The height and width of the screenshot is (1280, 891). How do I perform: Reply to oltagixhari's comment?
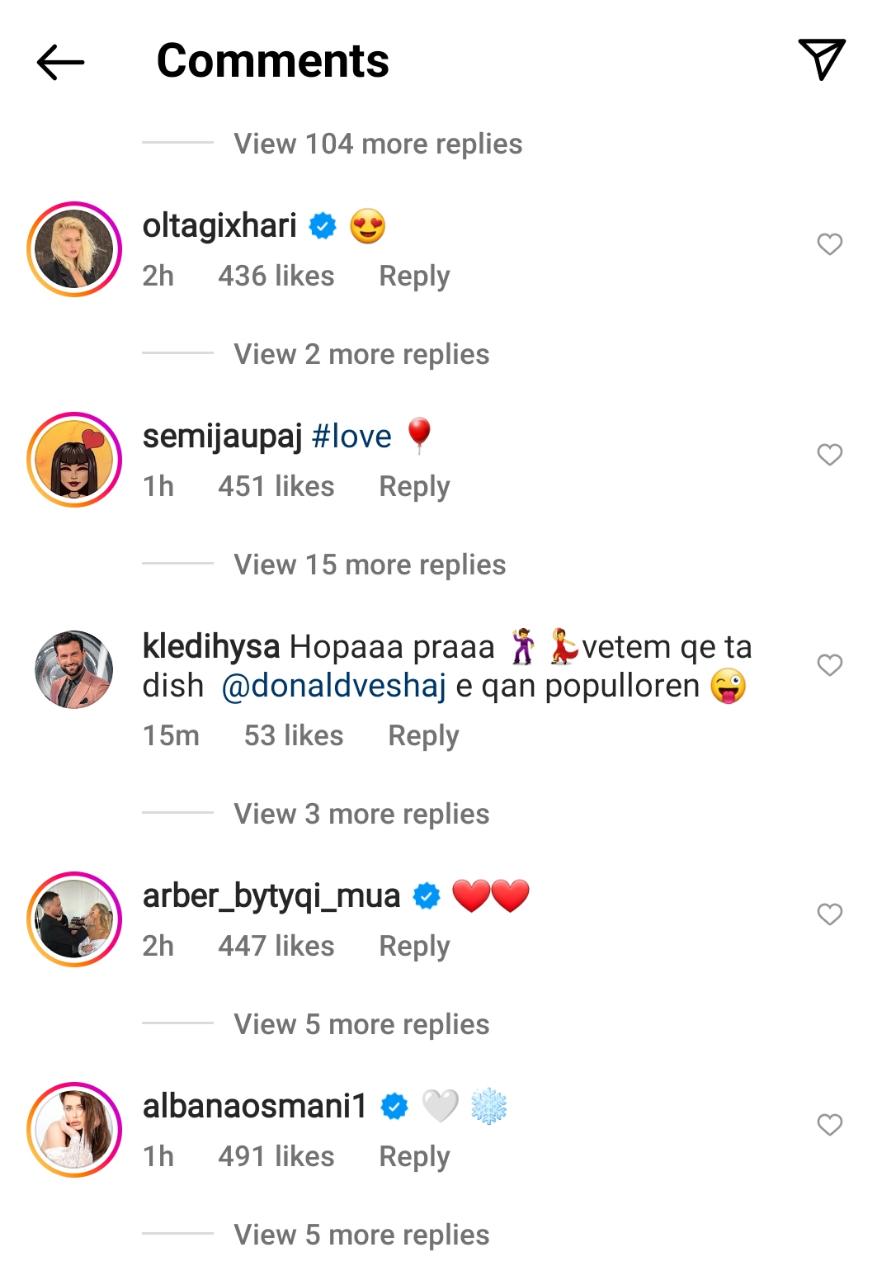(x=414, y=277)
